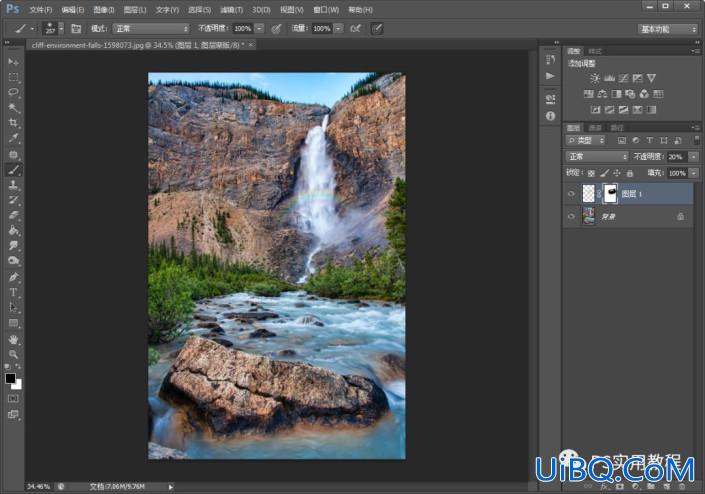Select the Zoom tool
This screenshot has width=705, height=494.
(x=13, y=354)
